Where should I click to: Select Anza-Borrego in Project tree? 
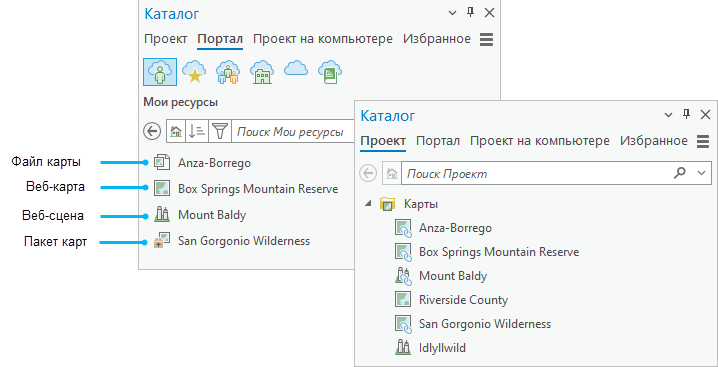pos(455,228)
